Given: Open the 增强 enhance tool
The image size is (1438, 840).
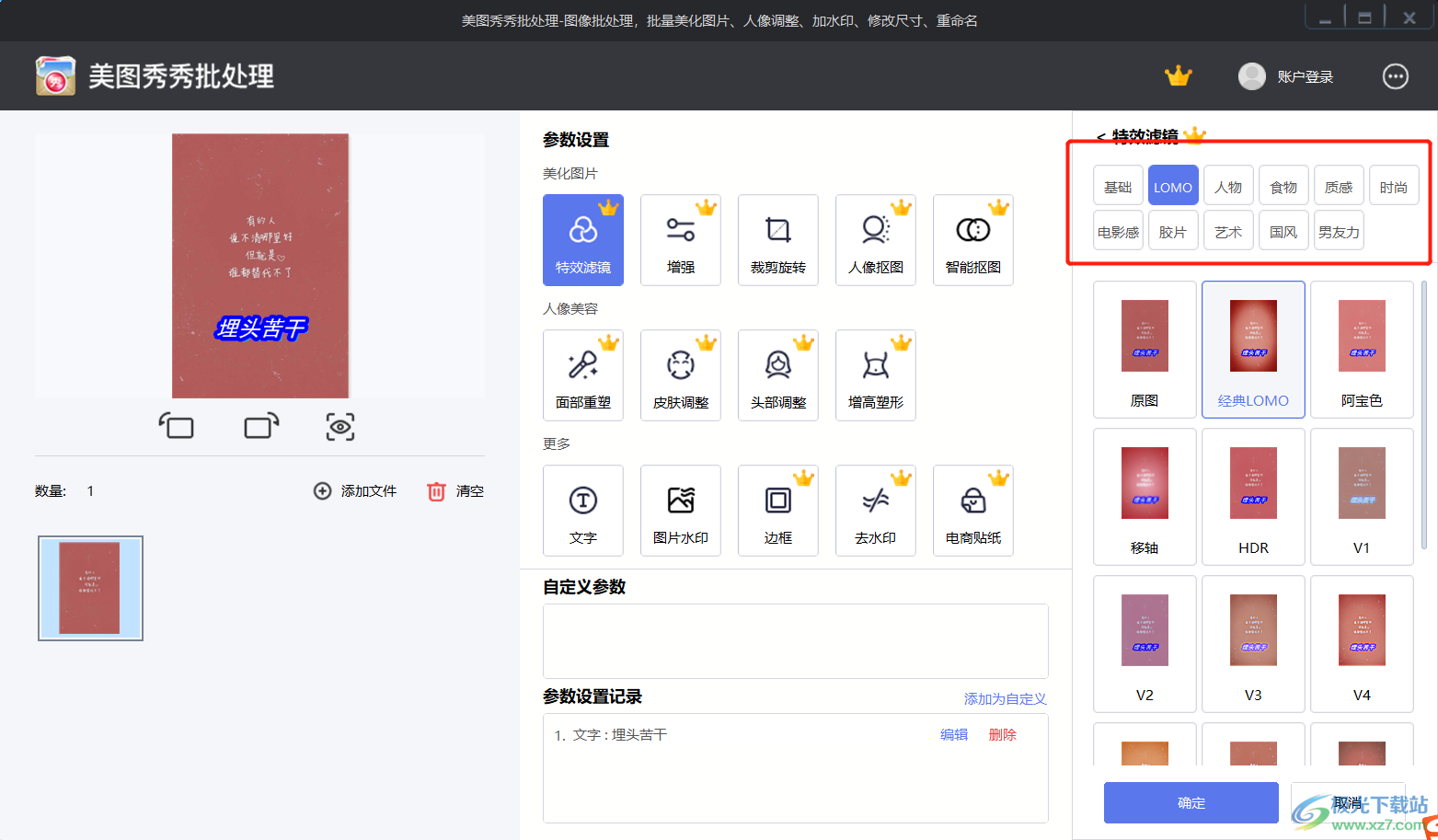Looking at the screenshot, I should pos(681,240).
